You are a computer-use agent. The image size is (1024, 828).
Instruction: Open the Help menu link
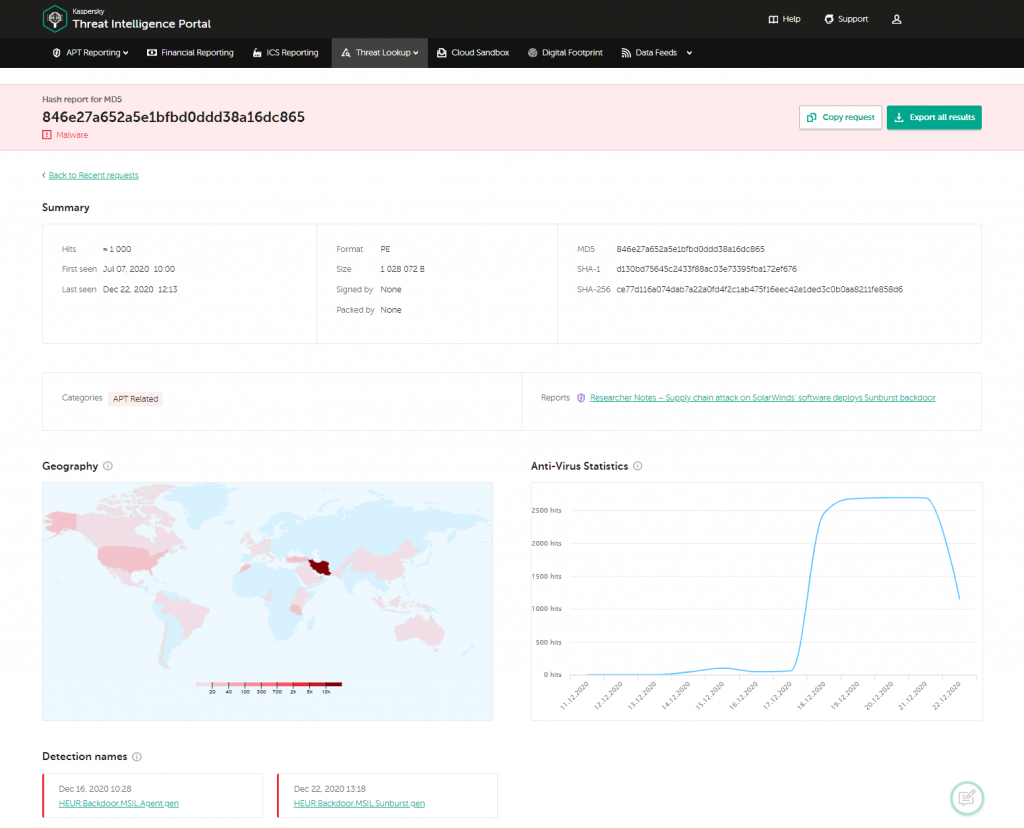(784, 19)
